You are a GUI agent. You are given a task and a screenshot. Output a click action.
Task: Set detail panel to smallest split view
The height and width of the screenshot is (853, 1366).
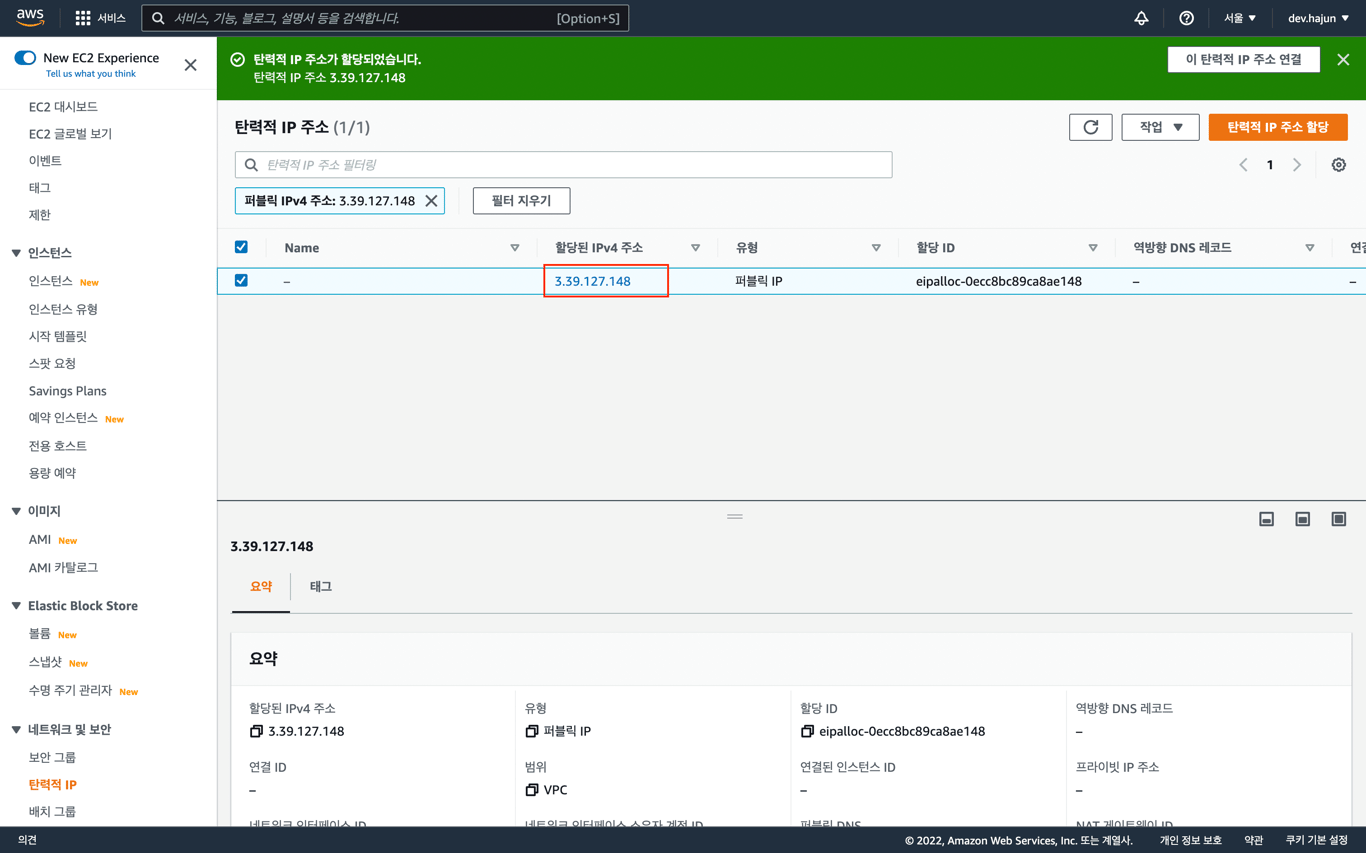tap(1267, 519)
